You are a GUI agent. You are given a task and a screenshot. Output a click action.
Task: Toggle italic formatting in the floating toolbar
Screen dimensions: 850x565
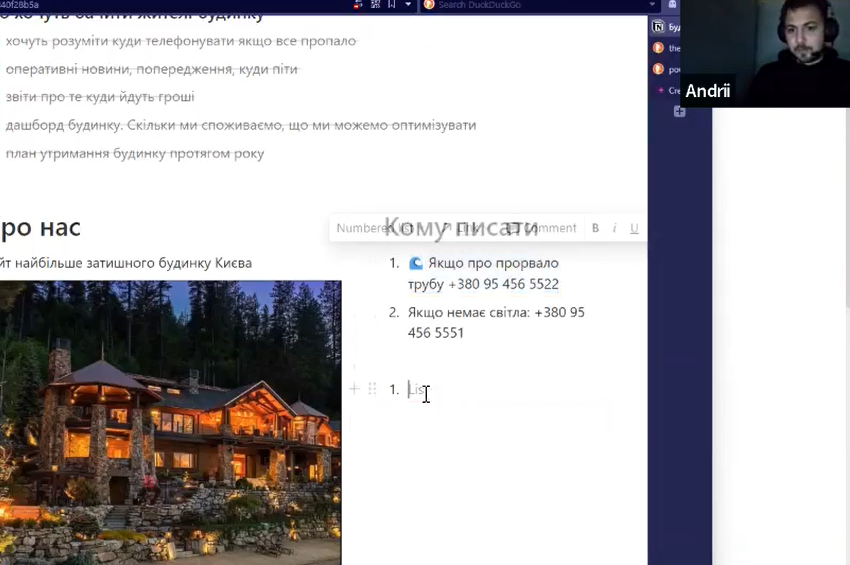point(614,228)
